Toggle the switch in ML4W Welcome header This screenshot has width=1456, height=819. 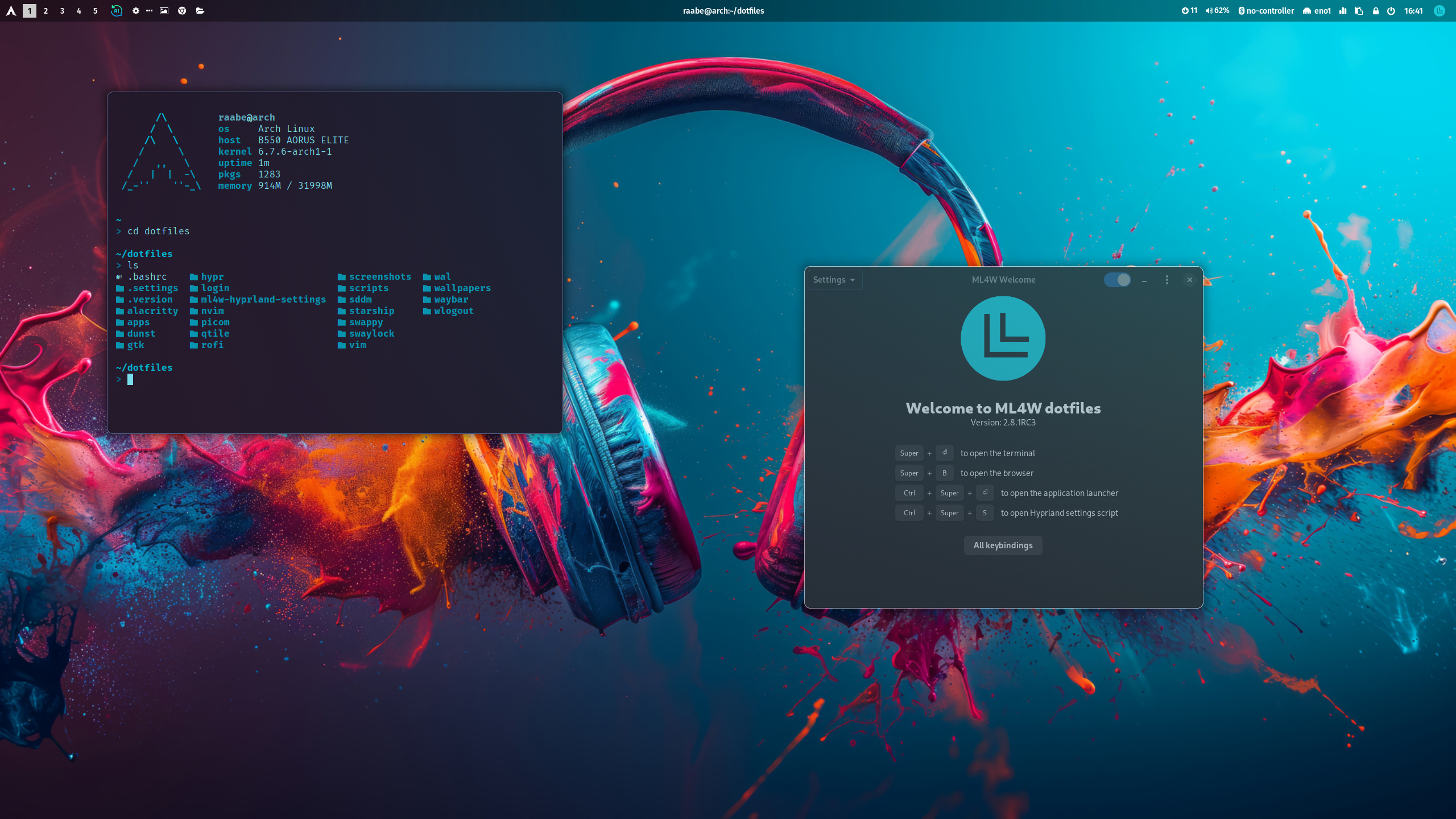[x=1118, y=280]
